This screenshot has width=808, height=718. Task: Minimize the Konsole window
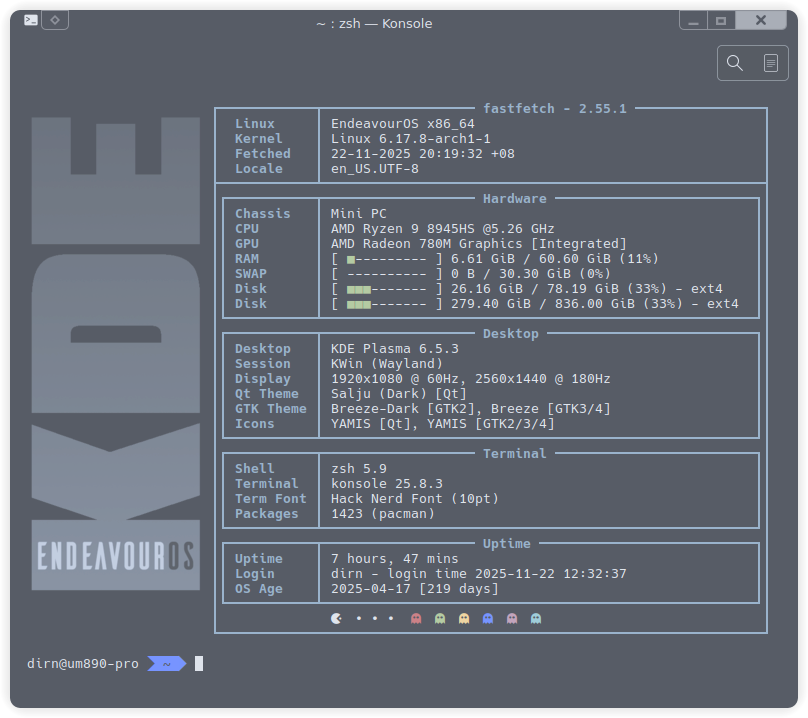tap(693, 20)
